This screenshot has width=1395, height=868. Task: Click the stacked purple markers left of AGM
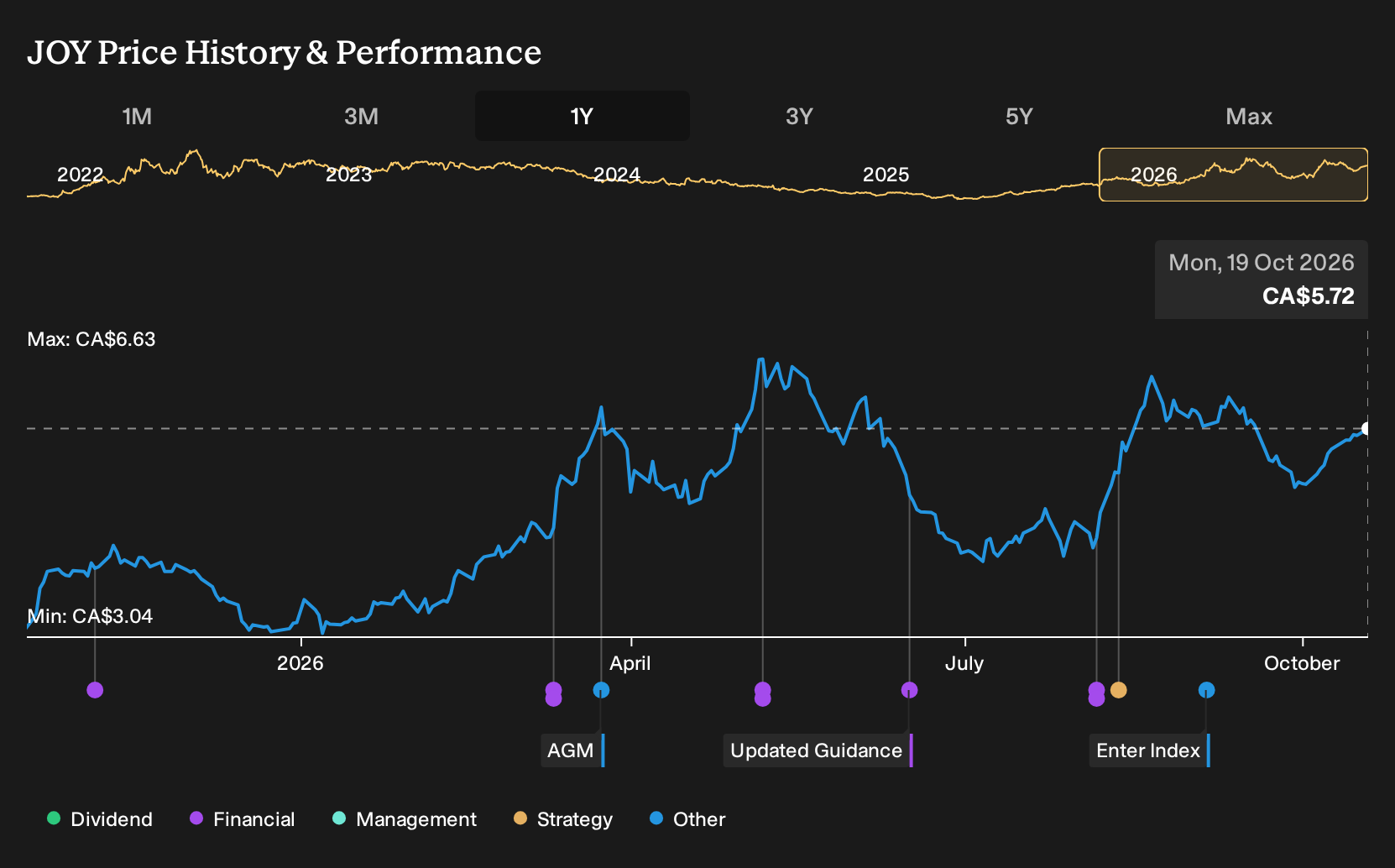coord(553,694)
